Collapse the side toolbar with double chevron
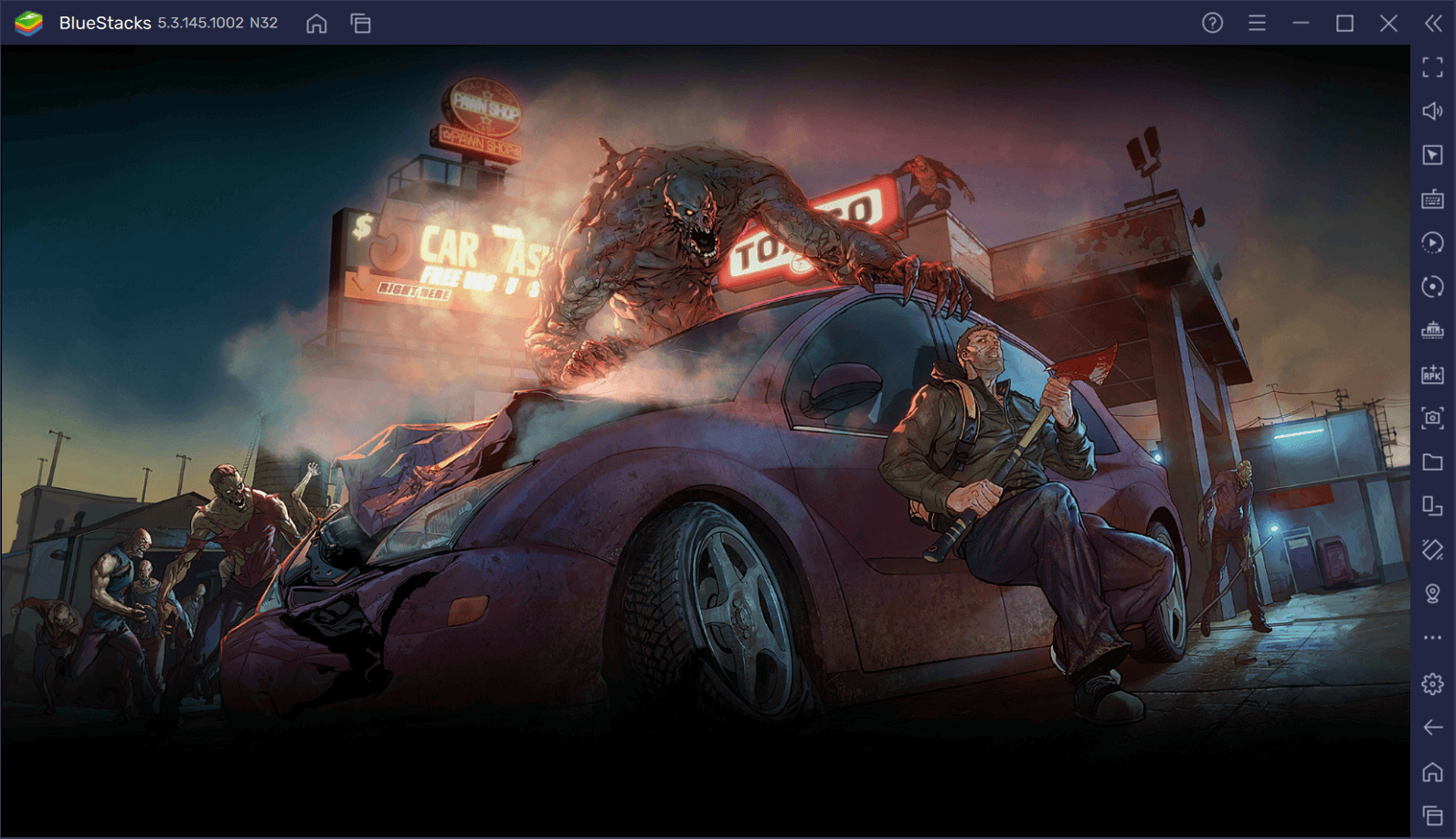 (x=1433, y=23)
